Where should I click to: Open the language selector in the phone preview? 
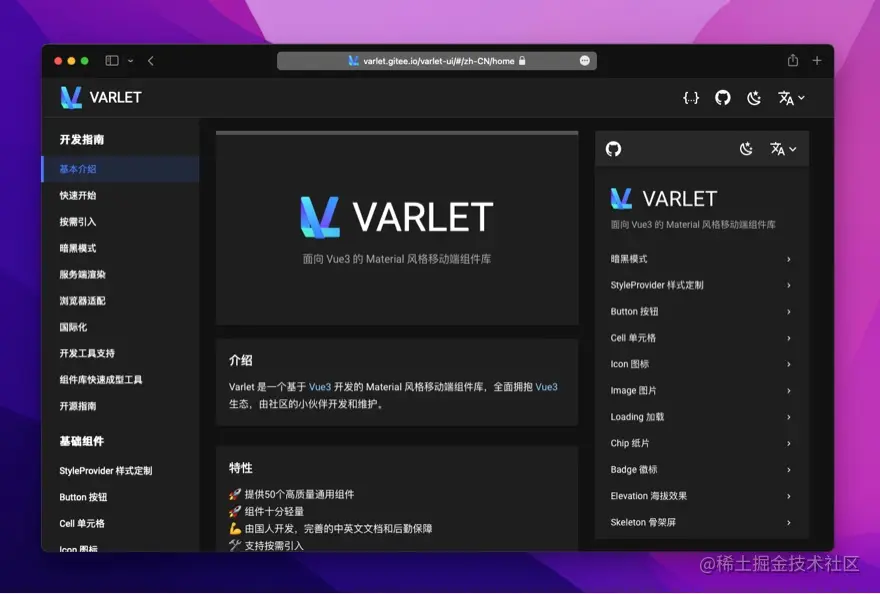[781, 148]
